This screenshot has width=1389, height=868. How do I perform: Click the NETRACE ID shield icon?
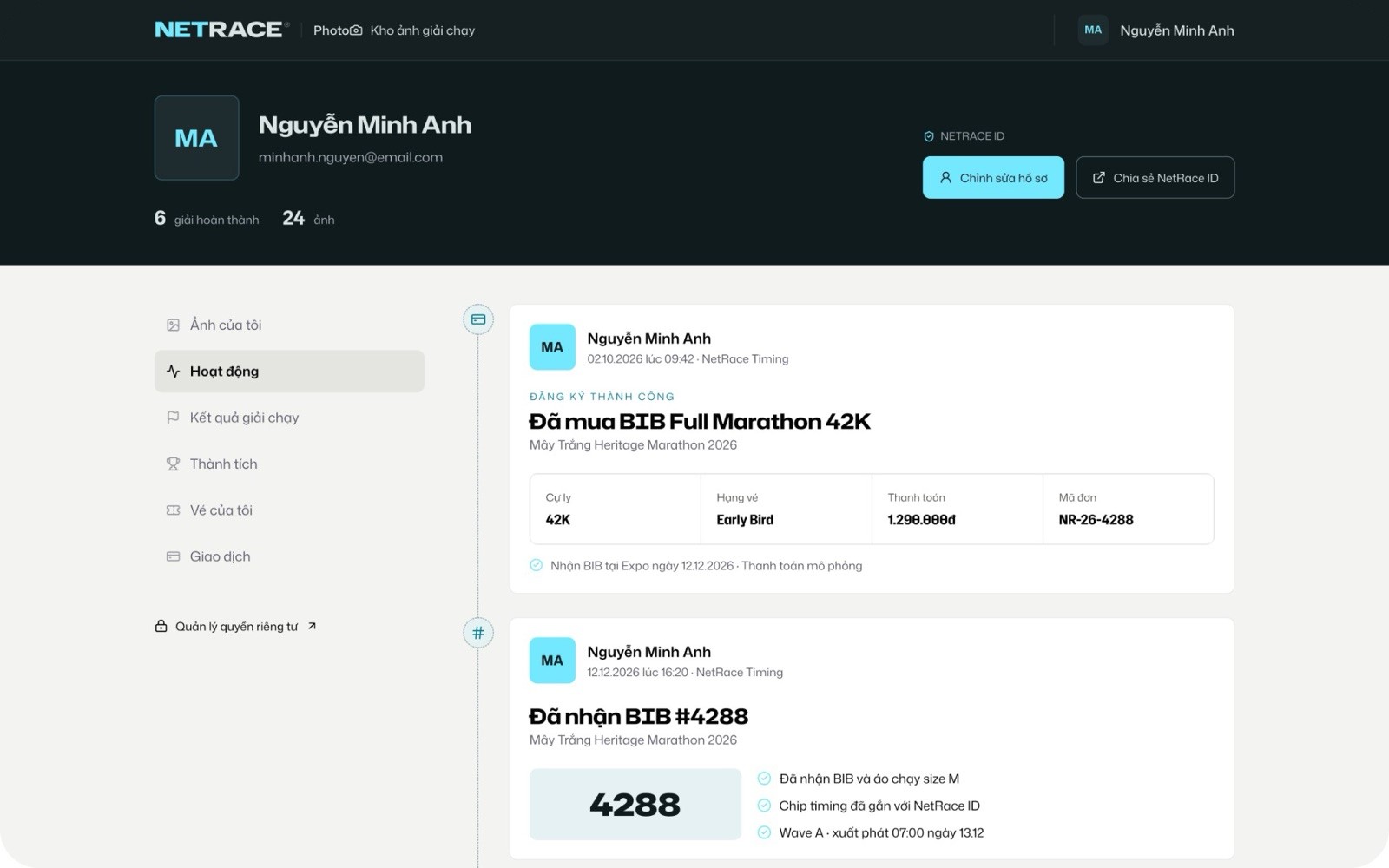929,136
